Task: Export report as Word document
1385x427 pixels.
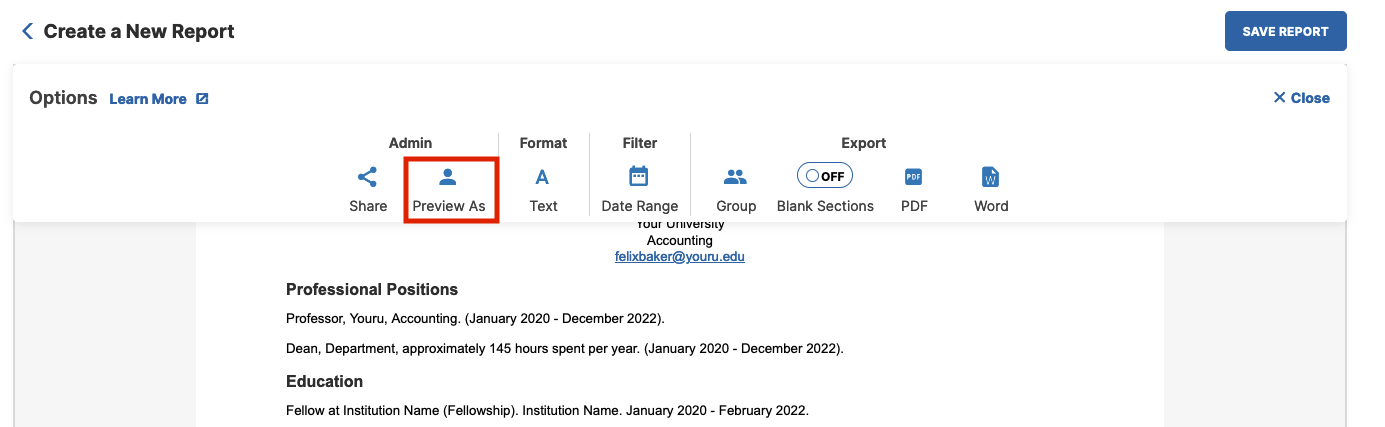Action: (991, 177)
